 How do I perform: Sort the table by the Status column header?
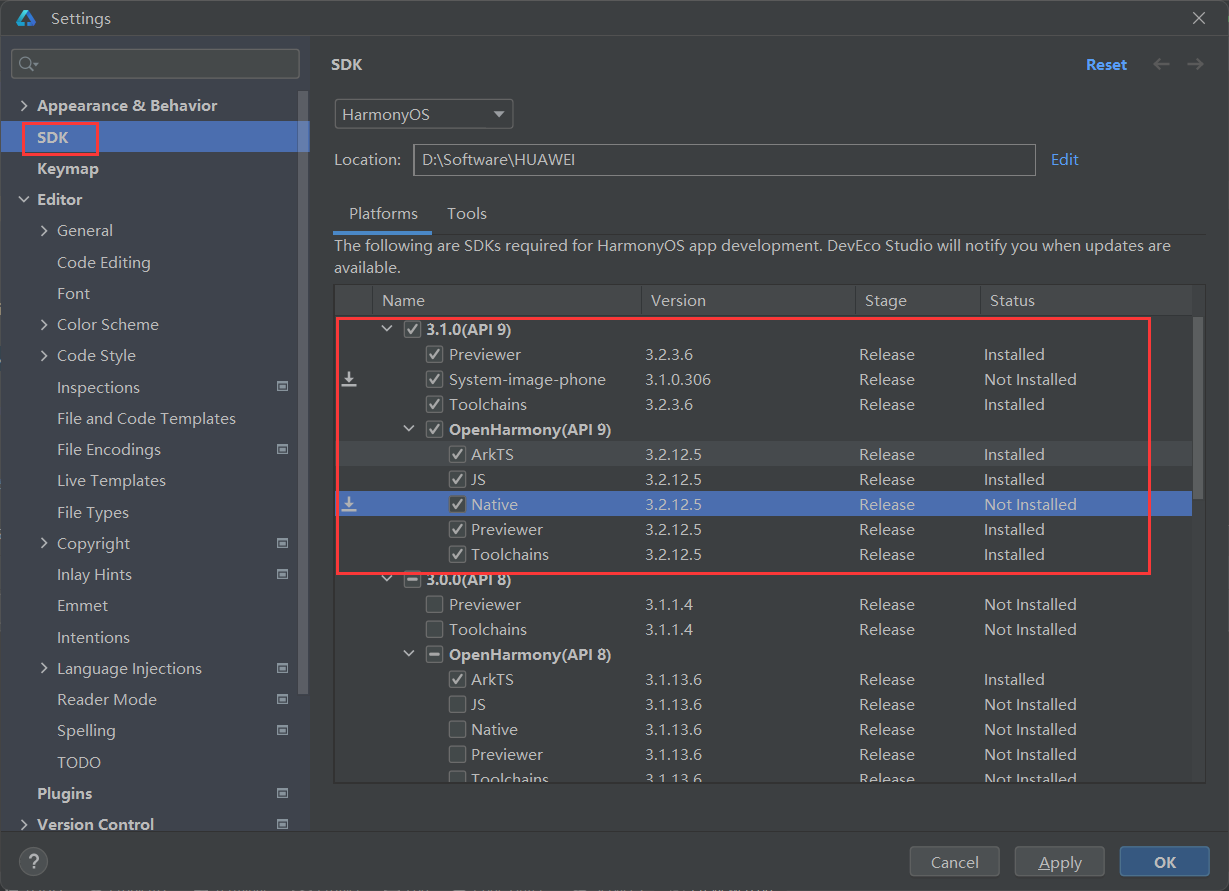coord(1086,300)
